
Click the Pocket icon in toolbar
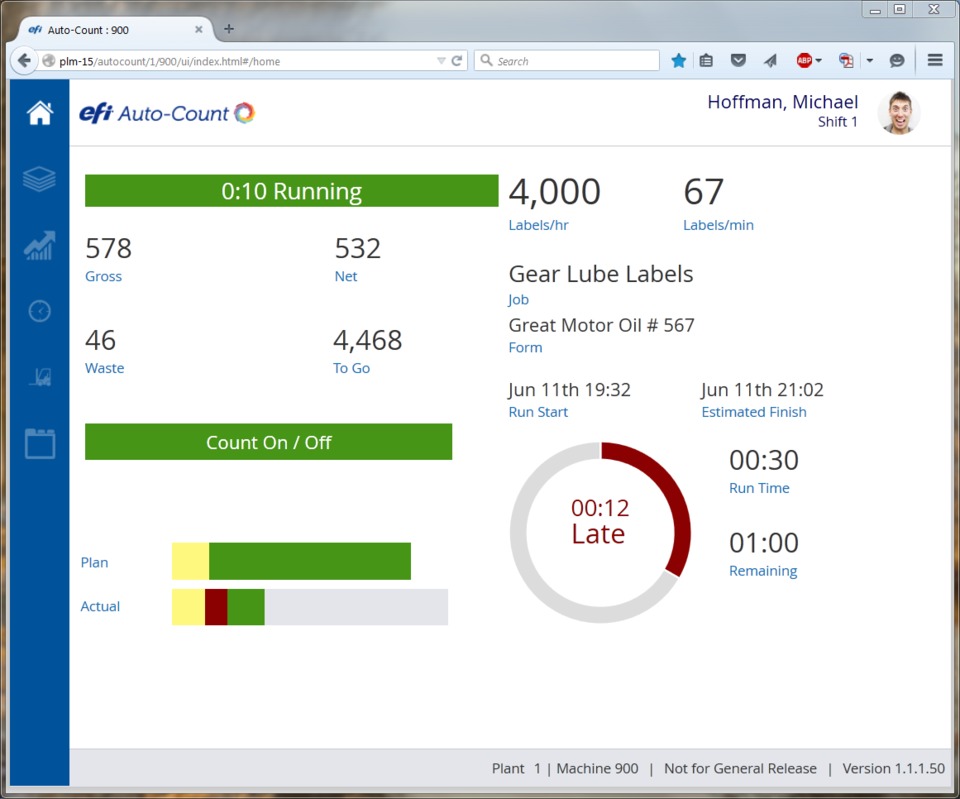(738, 60)
